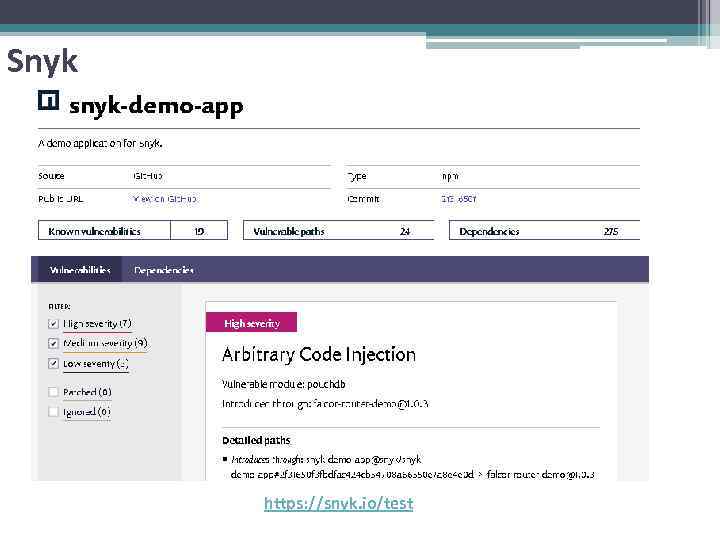Click the Vulnerable paths 24 counter box
Image resolution: width=720 pixels, height=540 pixels.
tap(338, 231)
